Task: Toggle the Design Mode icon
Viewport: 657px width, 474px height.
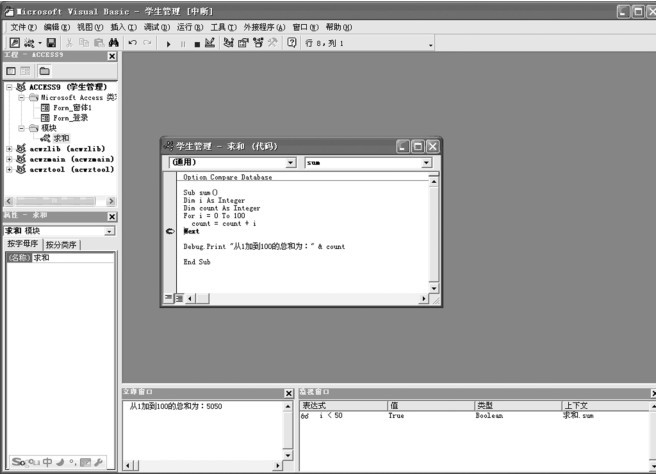Action: point(210,43)
